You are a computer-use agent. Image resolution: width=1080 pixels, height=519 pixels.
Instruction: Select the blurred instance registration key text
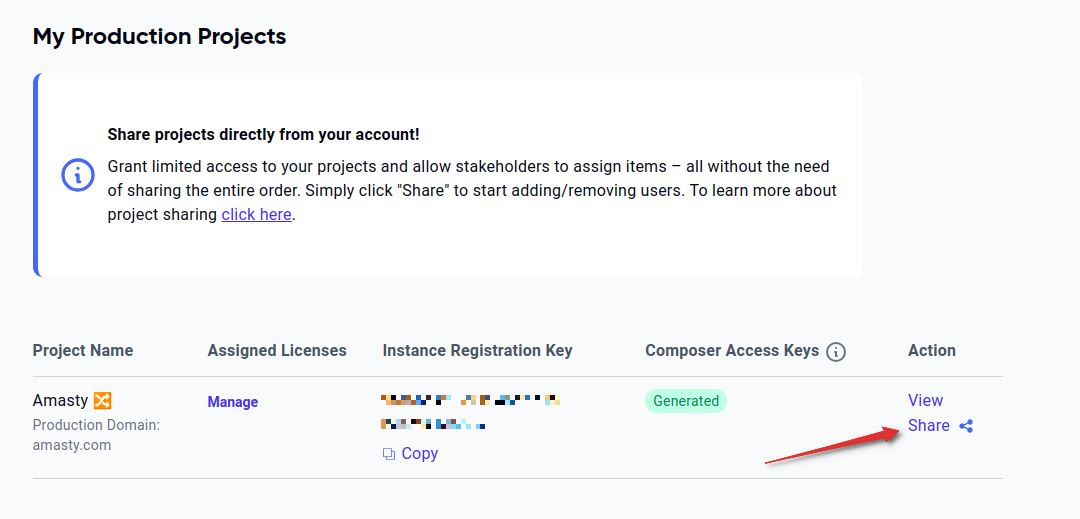tap(470, 412)
